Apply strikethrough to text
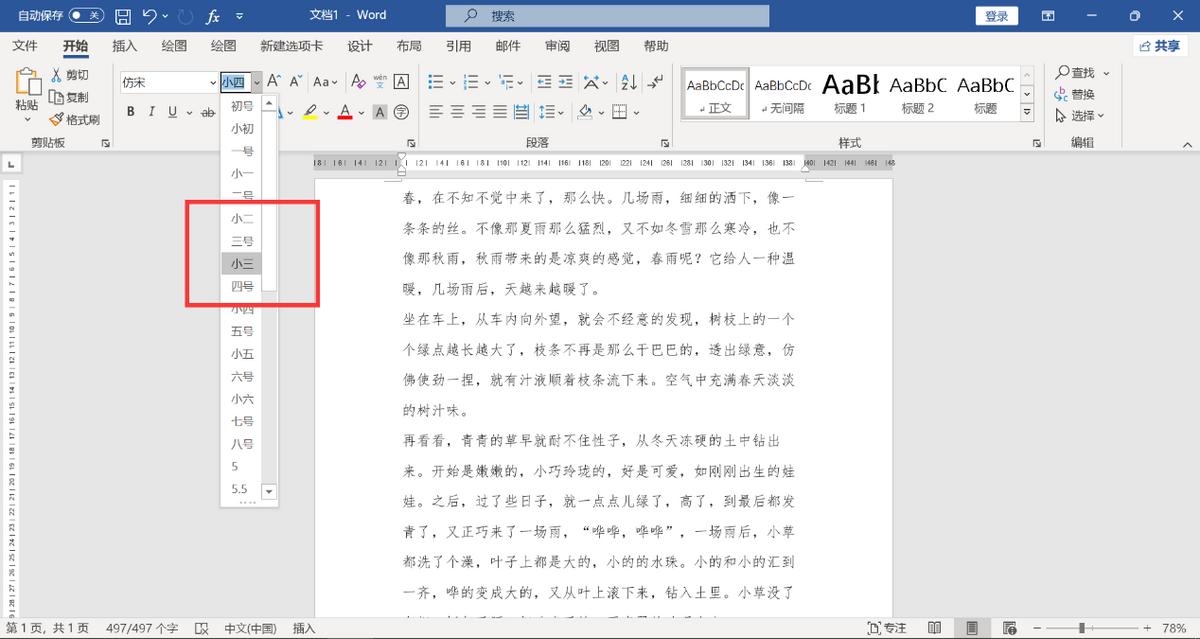The height and width of the screenshot is (639, 1200). tap(206, 112)
